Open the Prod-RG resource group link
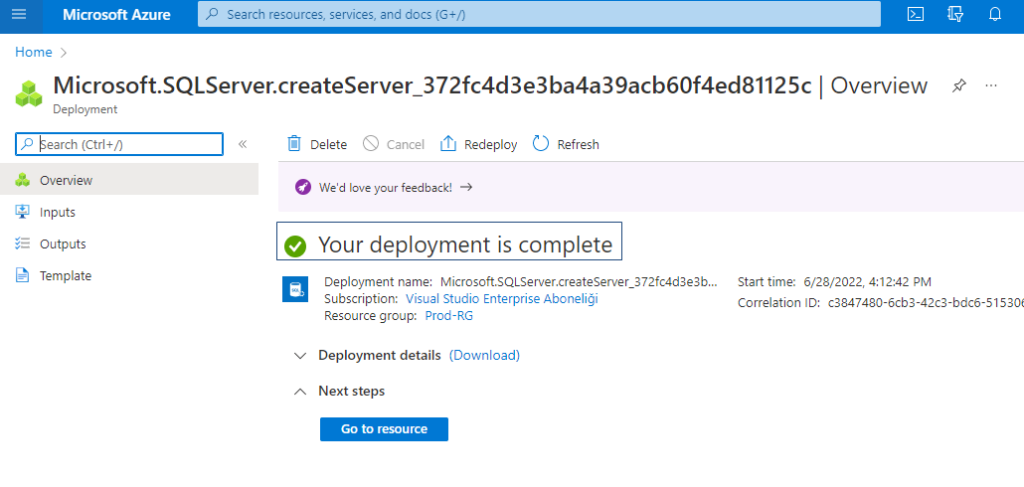 click(x=449, y=316)
